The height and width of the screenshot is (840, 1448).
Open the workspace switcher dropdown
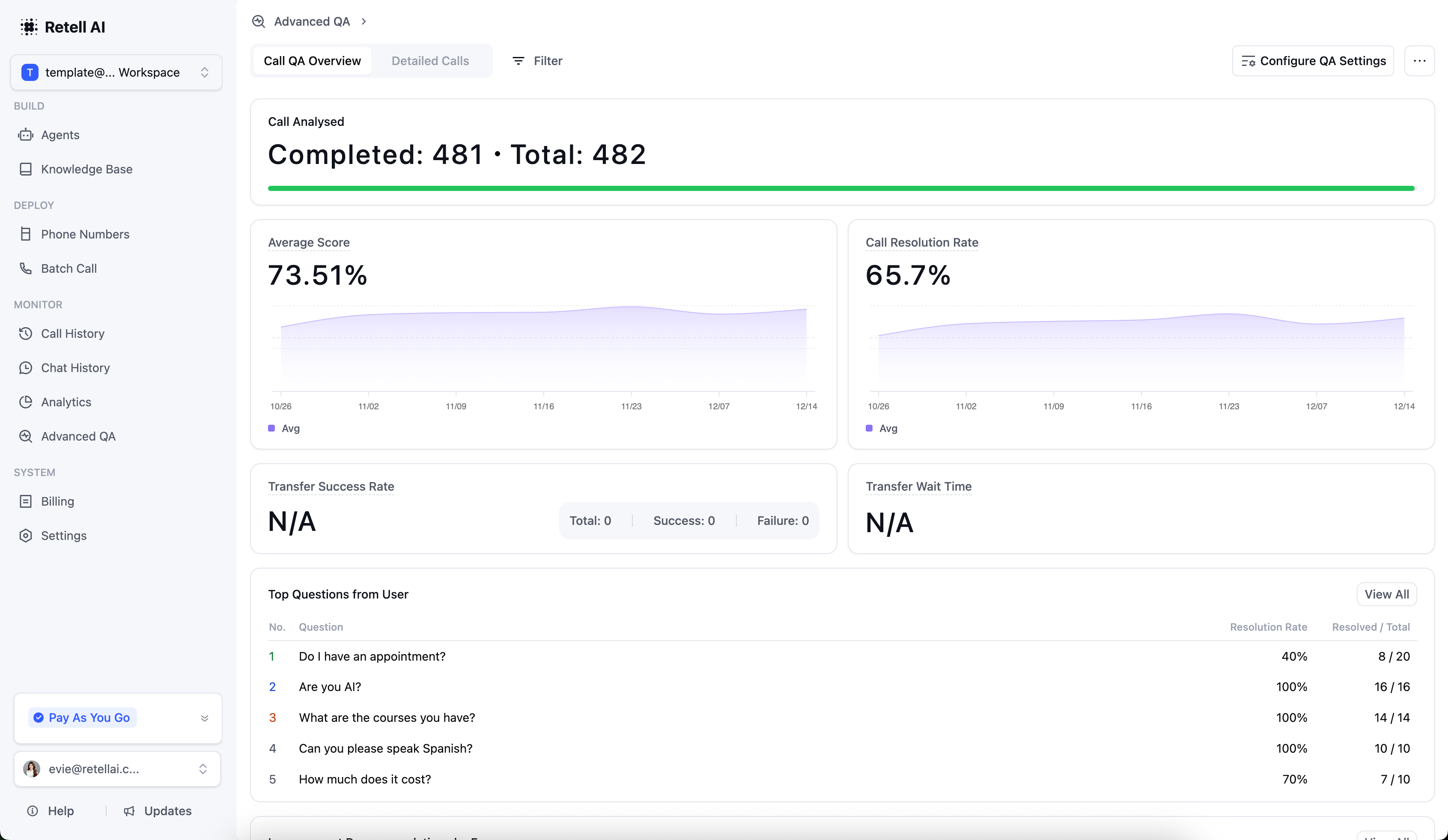[205, 72]
